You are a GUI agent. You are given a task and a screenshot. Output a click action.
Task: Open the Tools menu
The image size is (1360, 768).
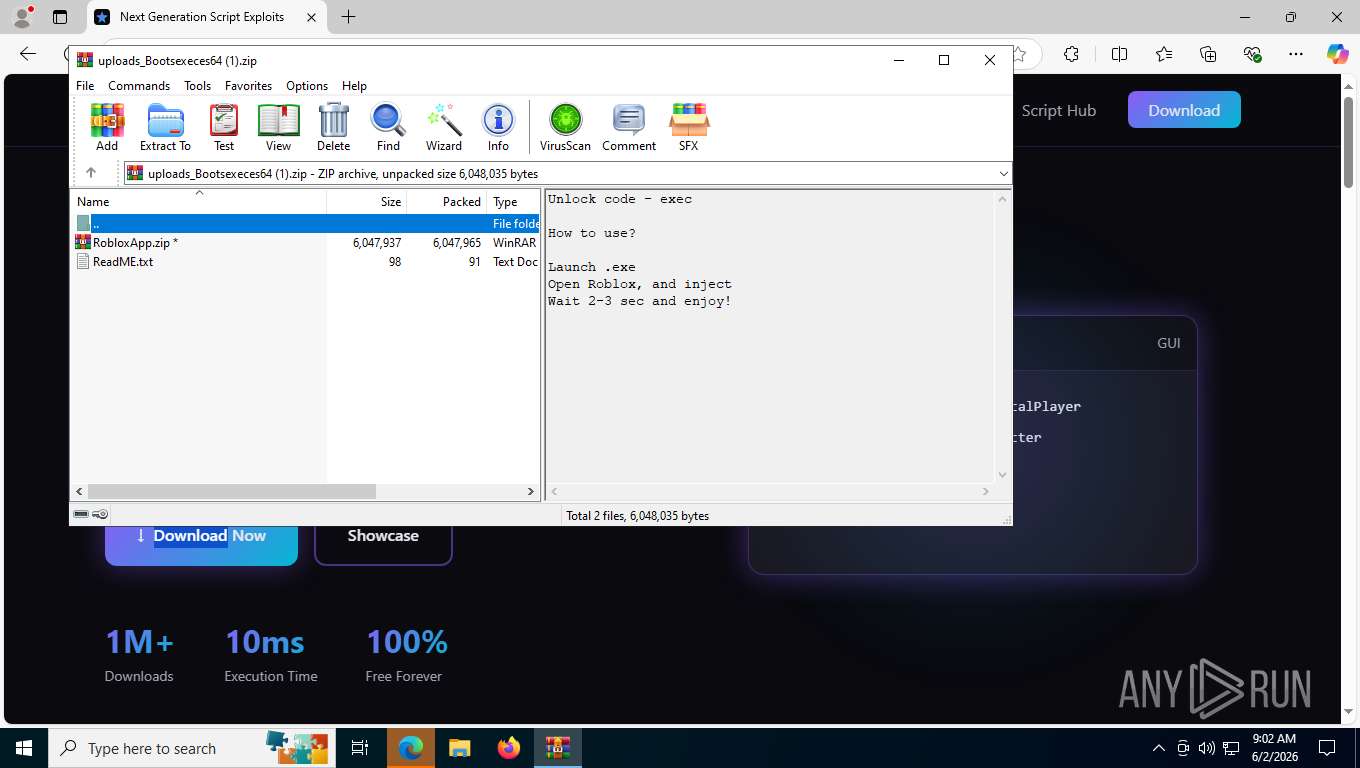pyautogui.click(x=197, y=86)
